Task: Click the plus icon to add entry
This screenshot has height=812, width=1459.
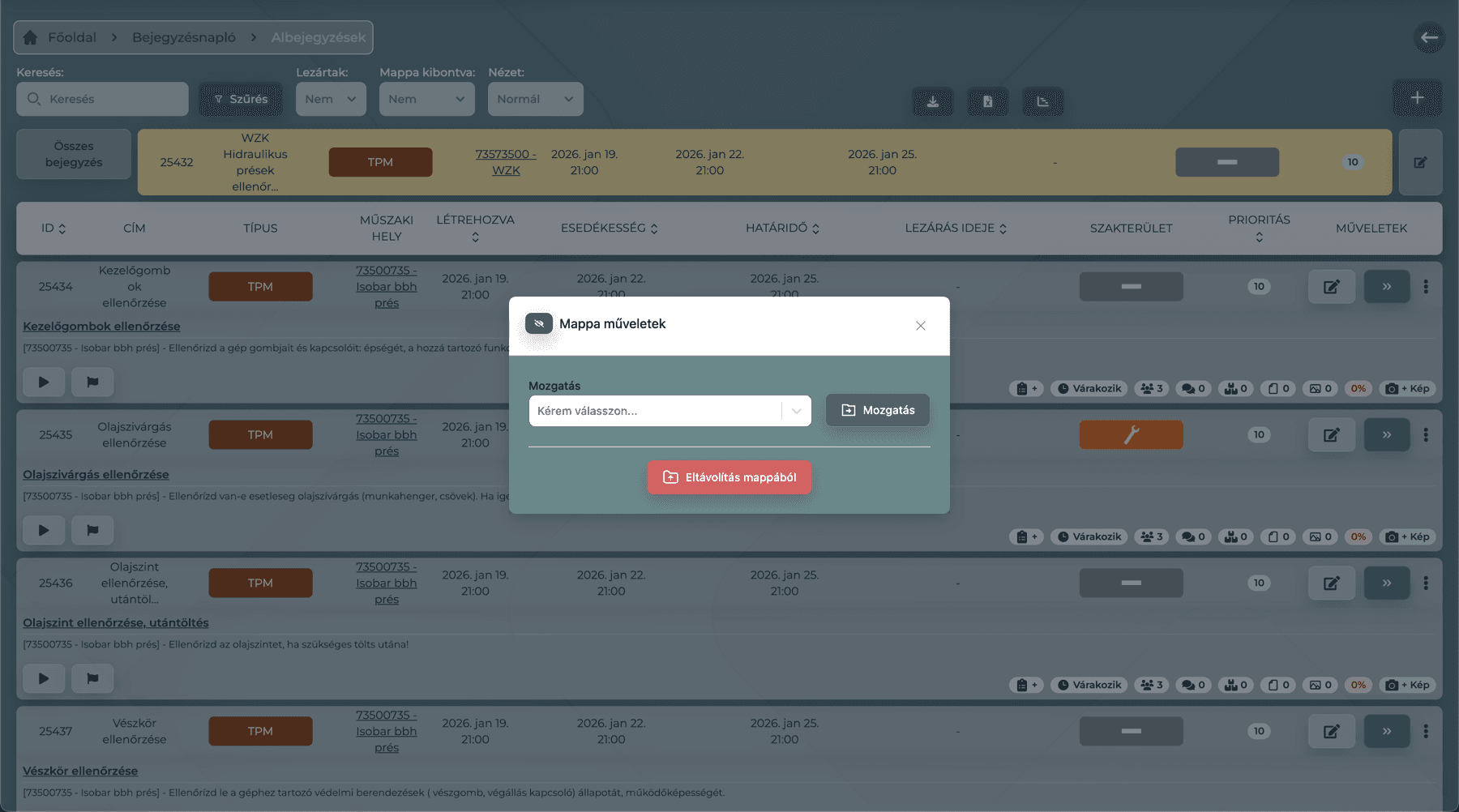Action: click(1417, 98)
